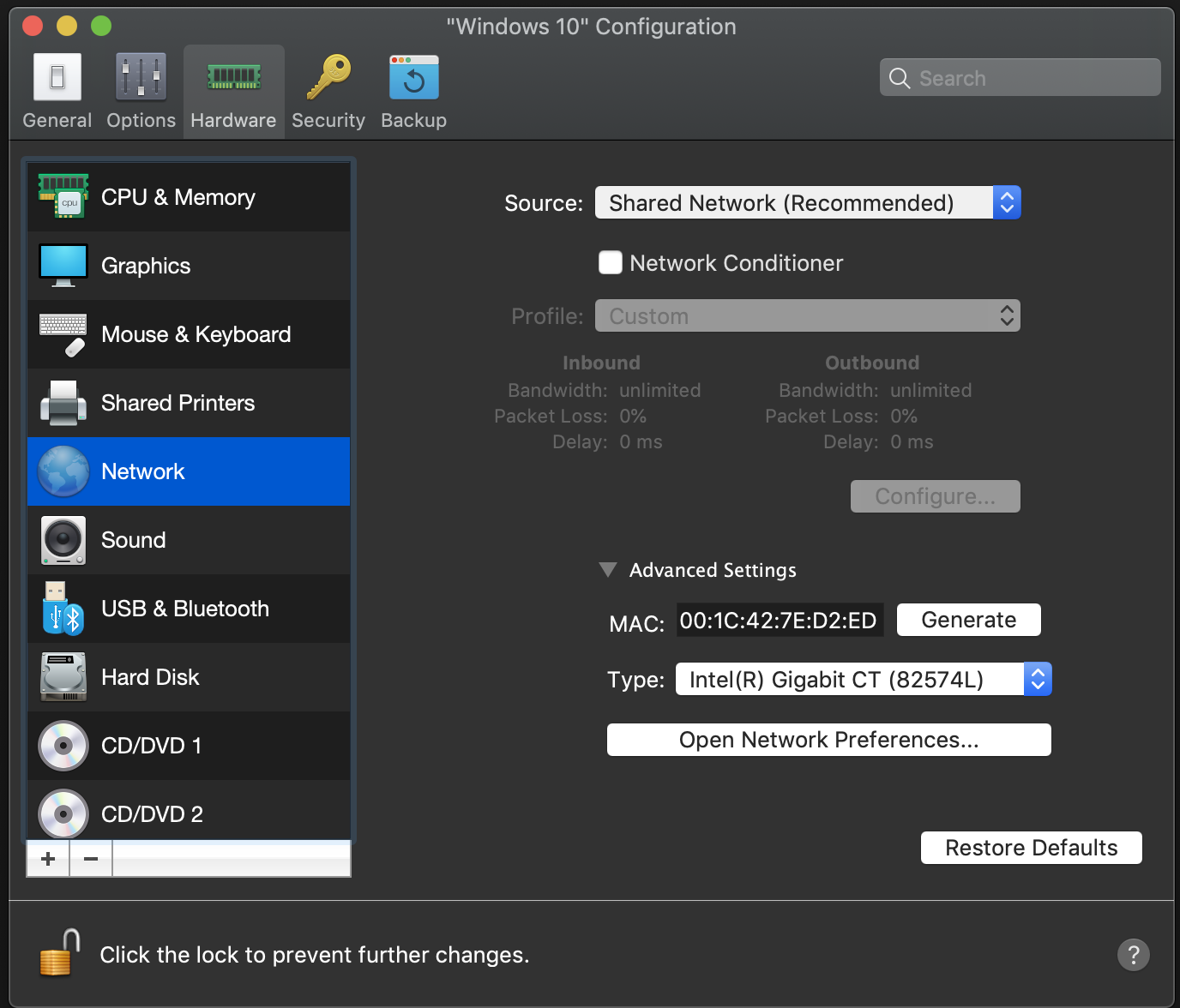1180x1008 pixels.
Task: Switch to the General tab label
Action: [x=57, y=120]
